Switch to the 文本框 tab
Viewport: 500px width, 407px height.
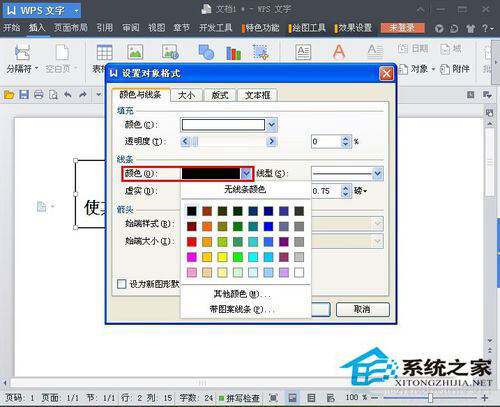click(257, 95)
